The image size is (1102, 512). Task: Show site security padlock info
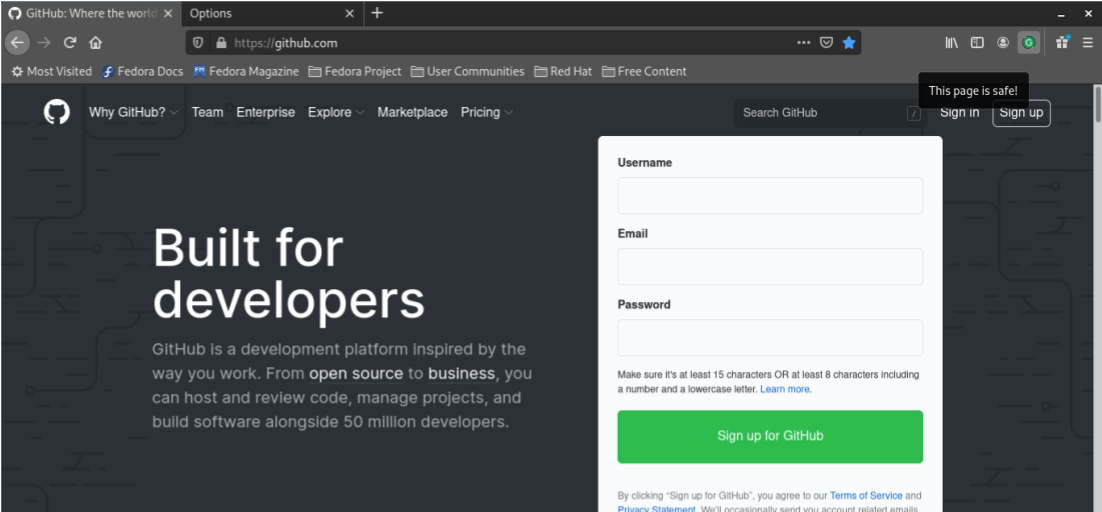pyautogui.click(x=221, y=43)
